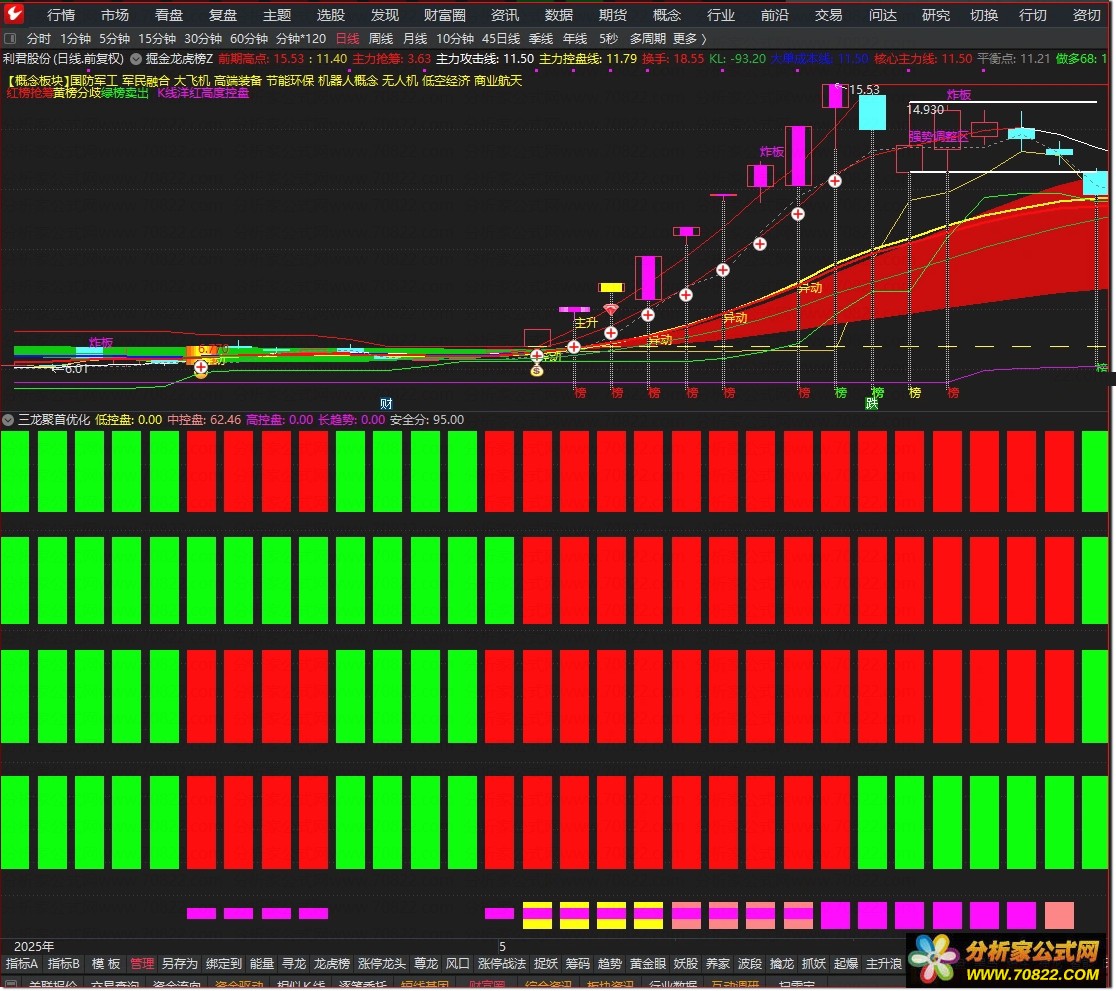Switch to the 5分钟 timeframe
Image resolution: width=1116 pixels, height=991 pixels.
click(x=115, y=38)
